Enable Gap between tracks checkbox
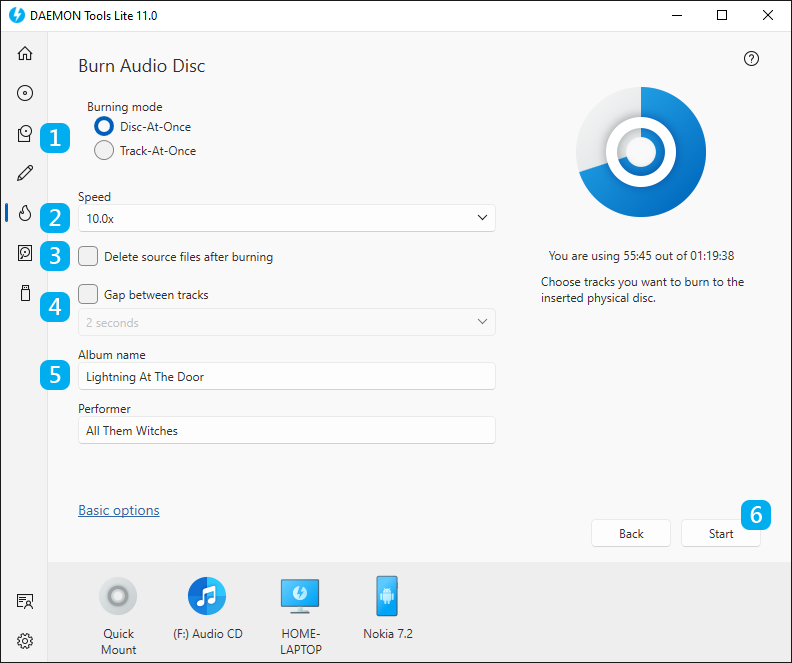Viewport: 792px width, 663px height. tap(88, 294)
